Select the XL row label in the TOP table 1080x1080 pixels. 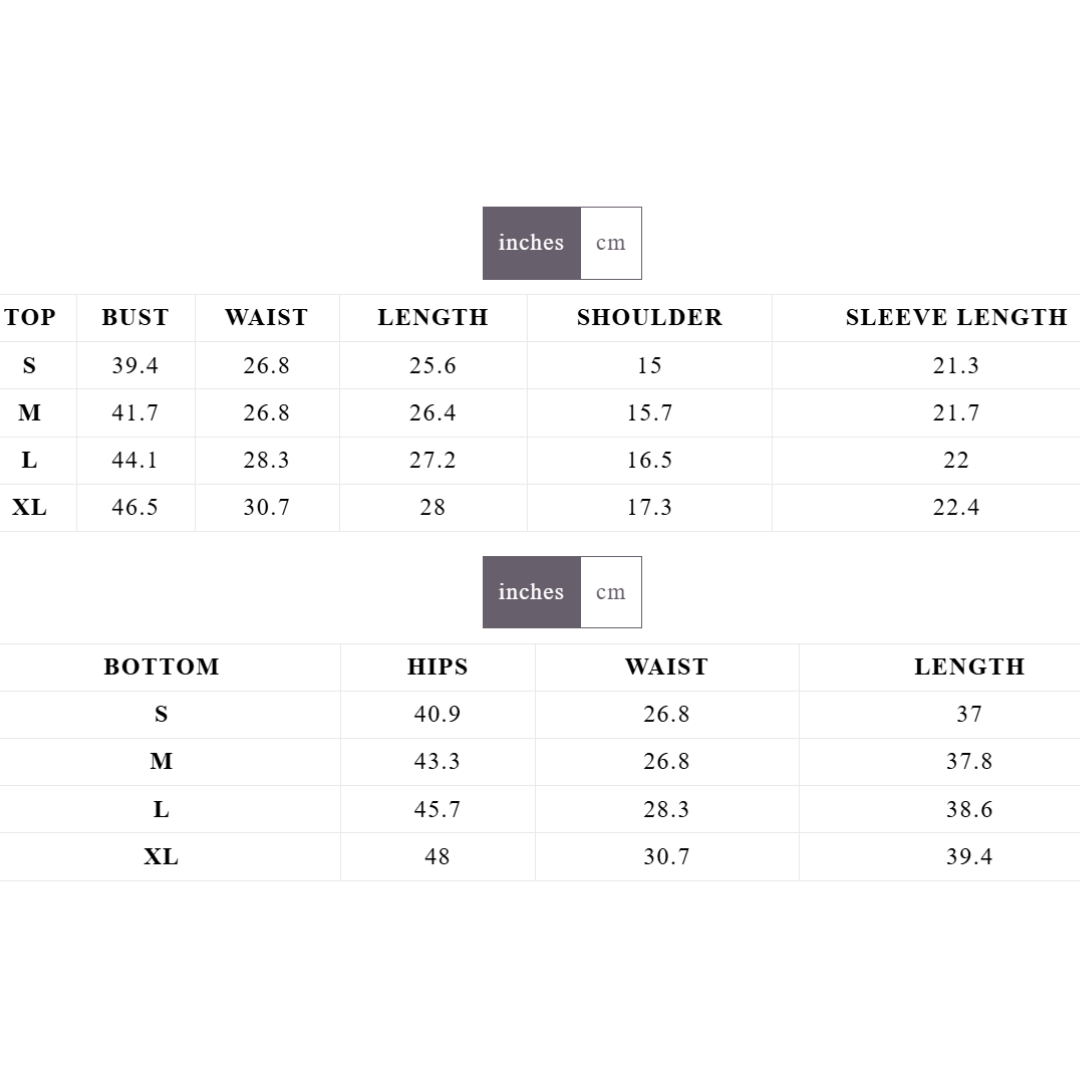click(x=29, y=507)
